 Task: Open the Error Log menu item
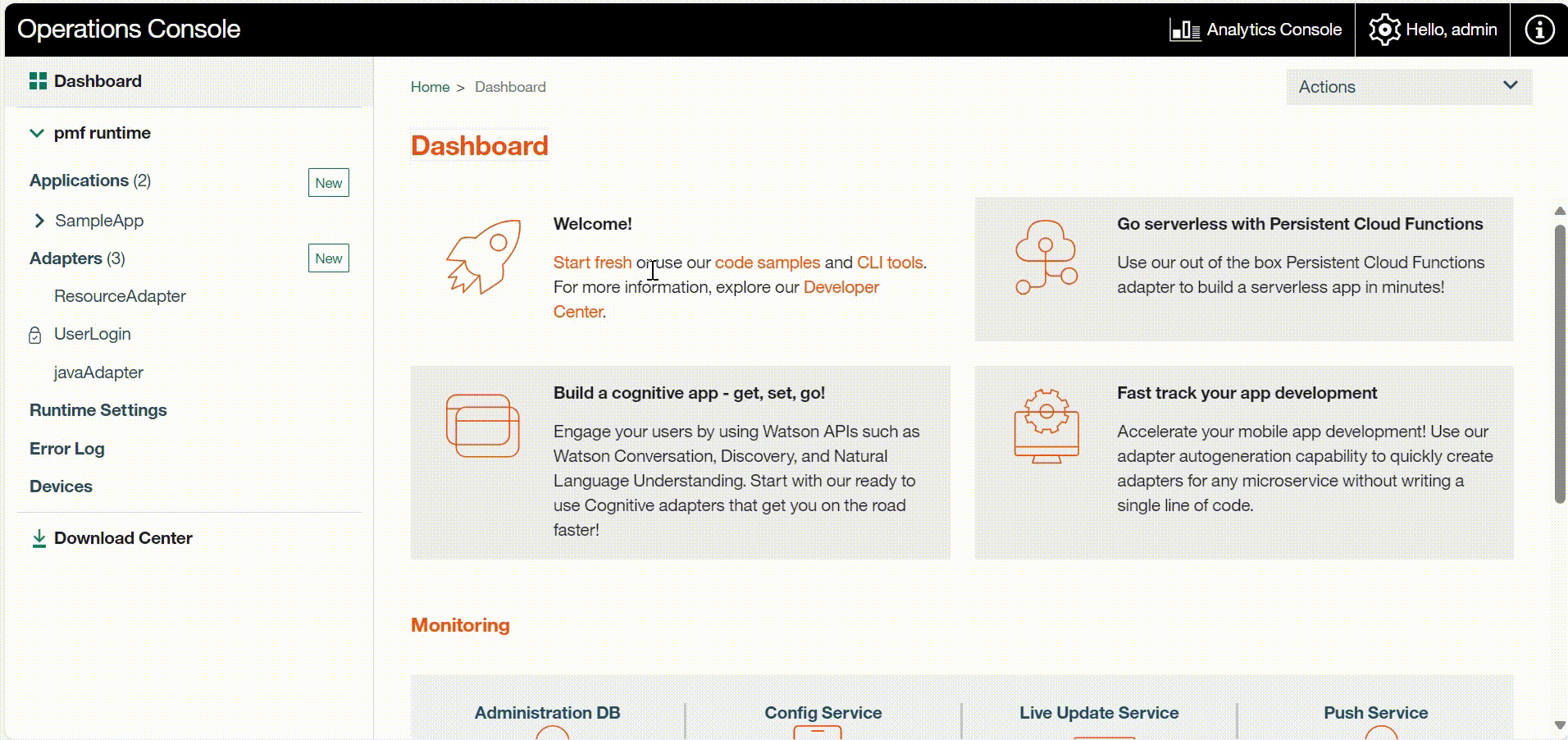tap(67, 449)
